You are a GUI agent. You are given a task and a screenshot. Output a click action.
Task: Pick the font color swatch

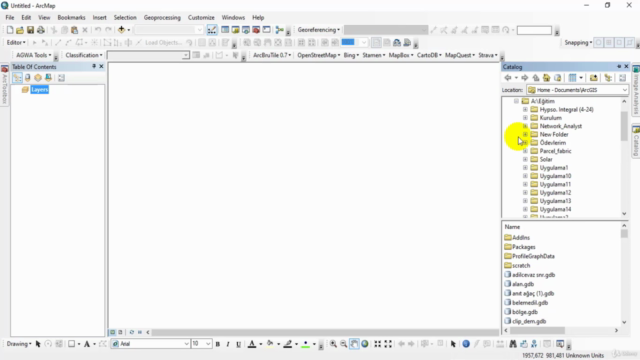tap(252, 344)
